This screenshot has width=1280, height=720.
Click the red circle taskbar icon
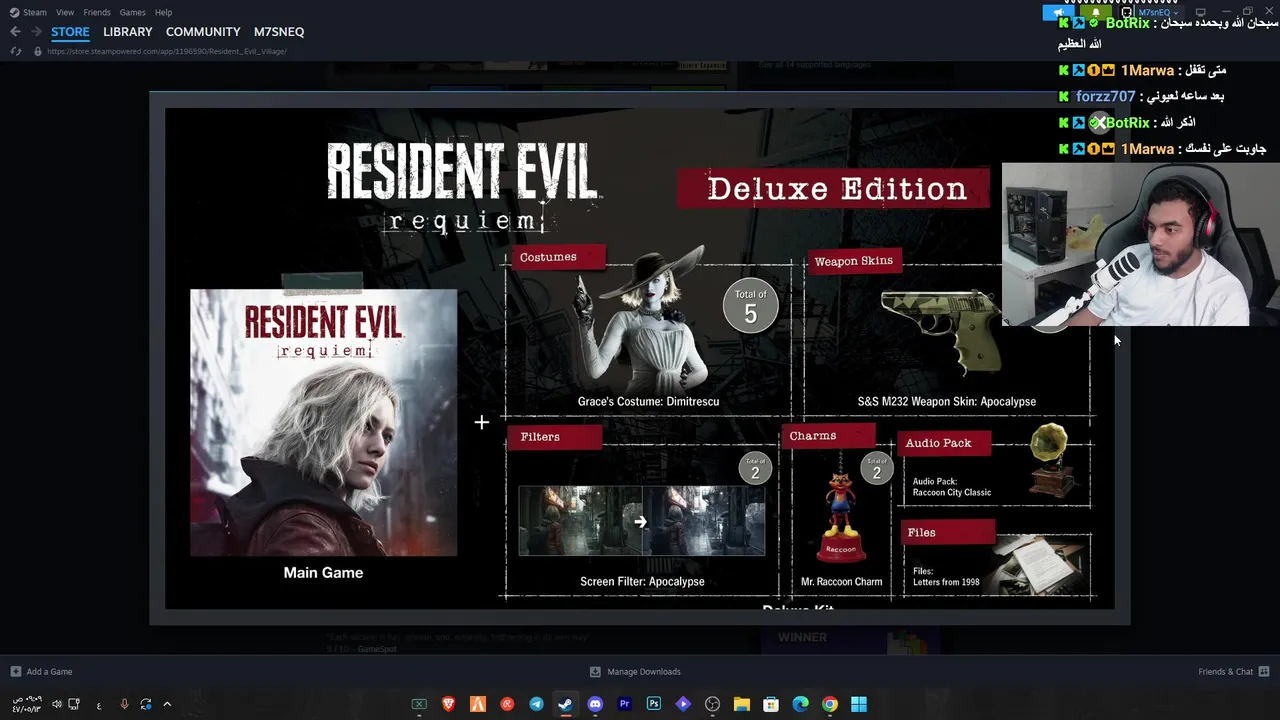click(x=507, y=704)
